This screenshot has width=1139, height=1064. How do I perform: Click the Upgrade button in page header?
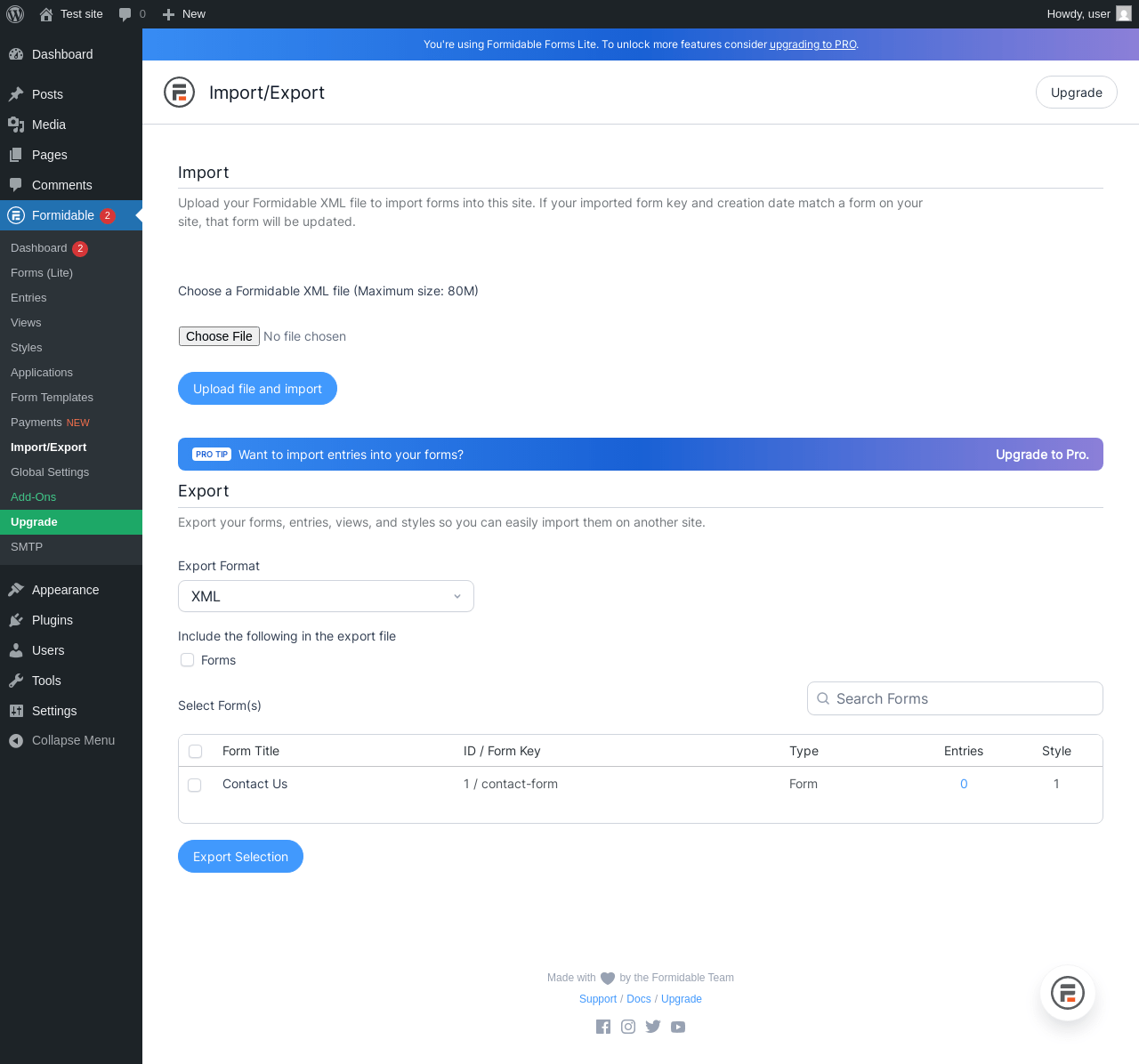(x=1077, y=93)
